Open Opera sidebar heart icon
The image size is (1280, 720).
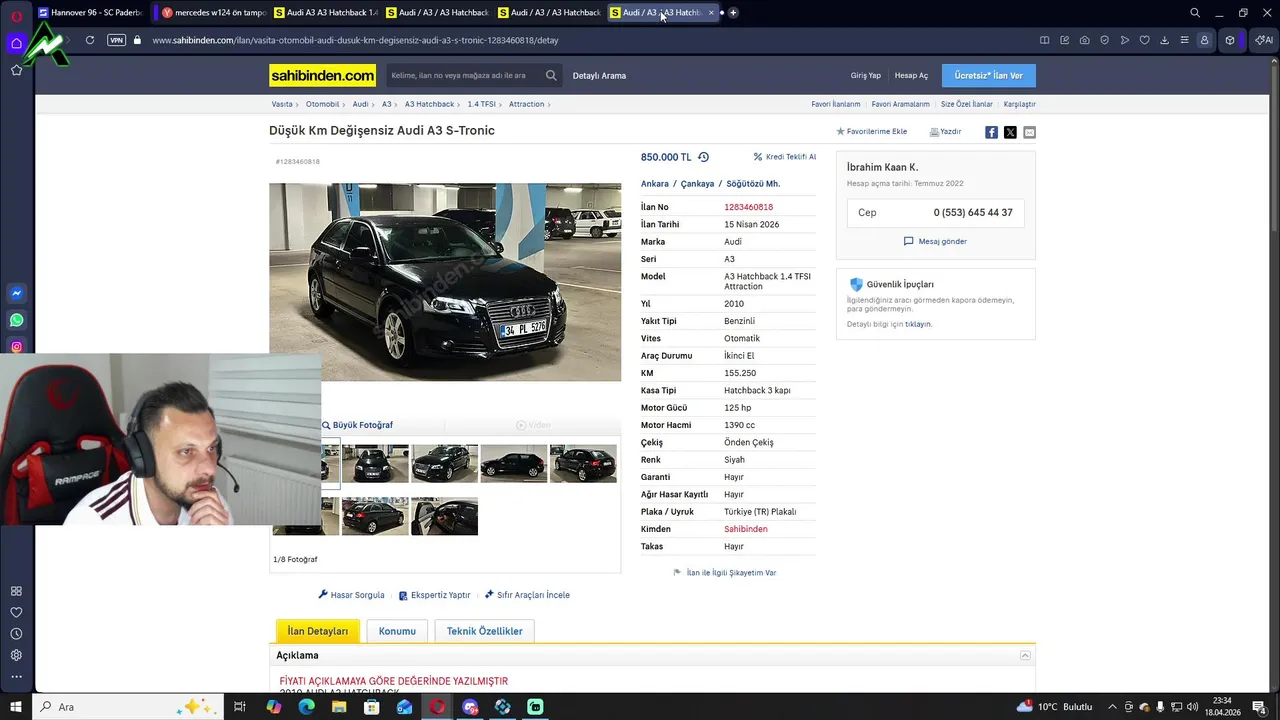pyautogui.click(x=16, y=612)
